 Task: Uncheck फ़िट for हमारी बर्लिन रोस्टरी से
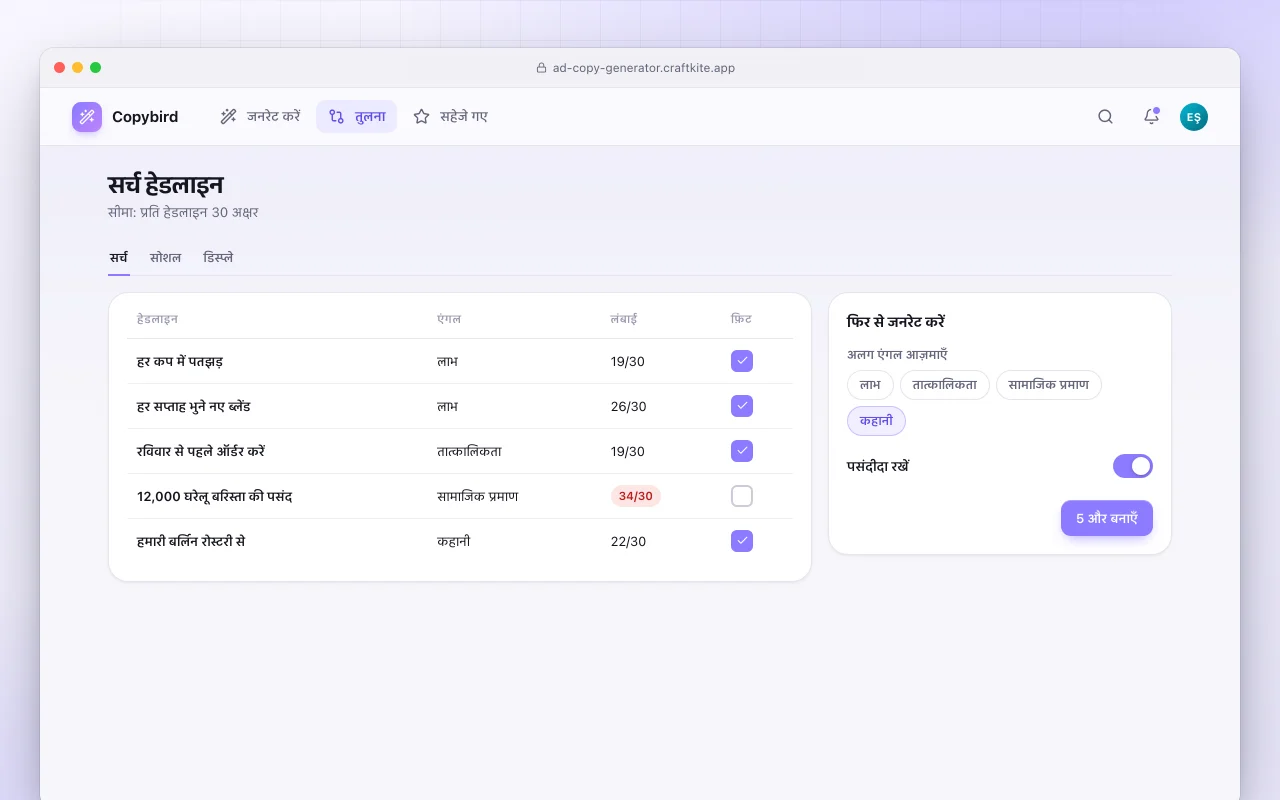742,541
